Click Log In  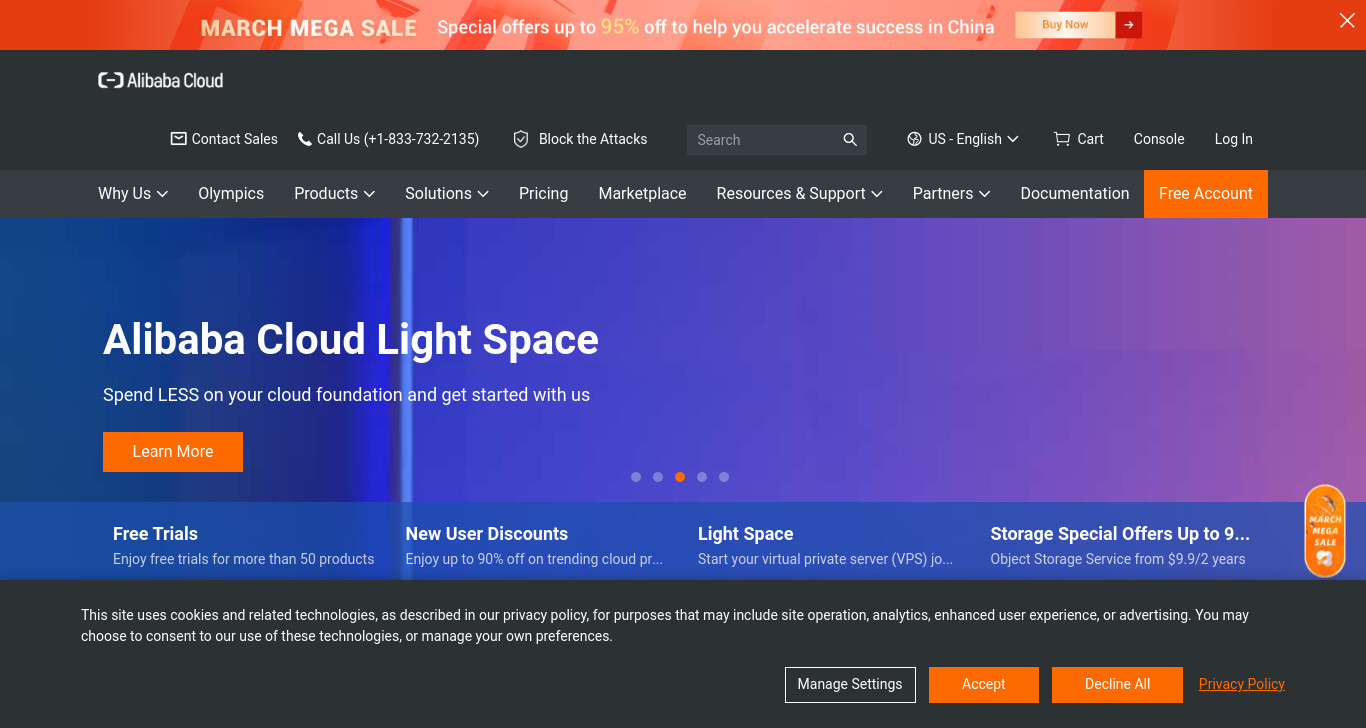tap(1234, 139)
